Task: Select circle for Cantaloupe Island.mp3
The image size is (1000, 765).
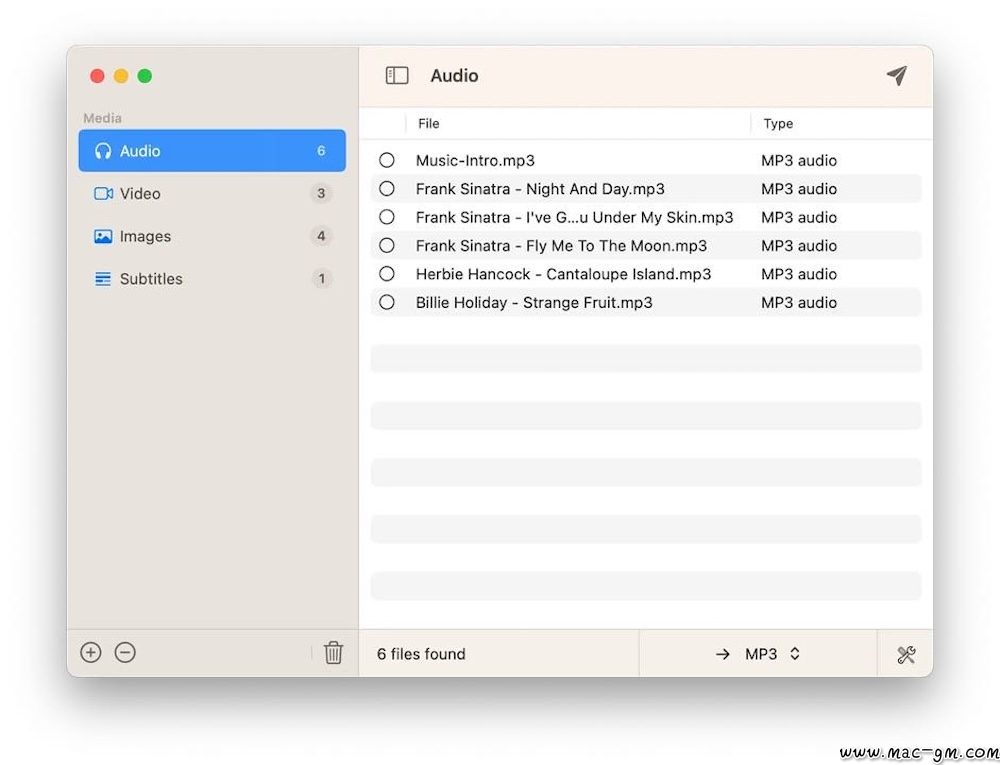Action: tap(386, 273)
